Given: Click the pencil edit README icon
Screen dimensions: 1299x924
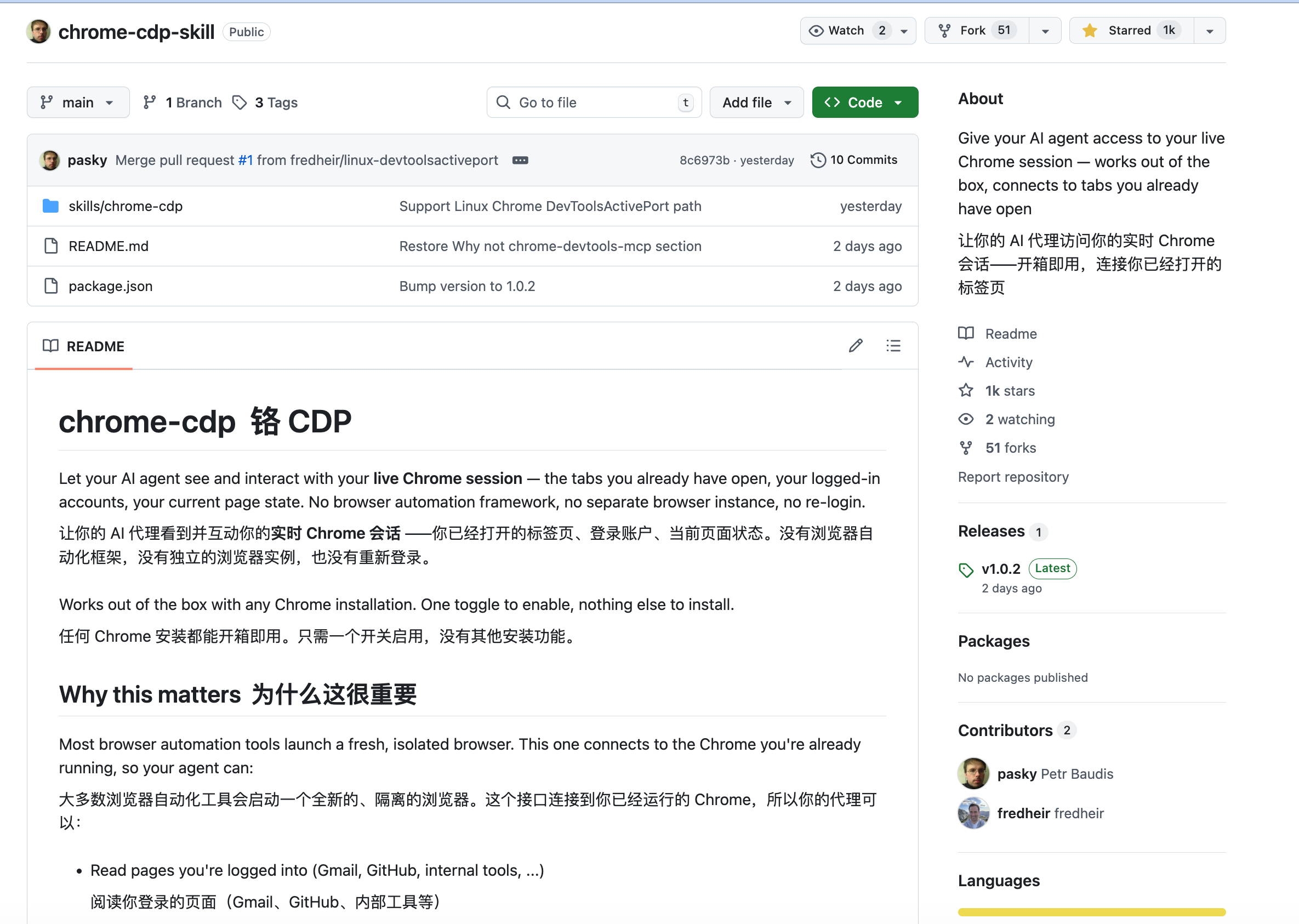Looking at the screenshot, I should coord(855,346).
